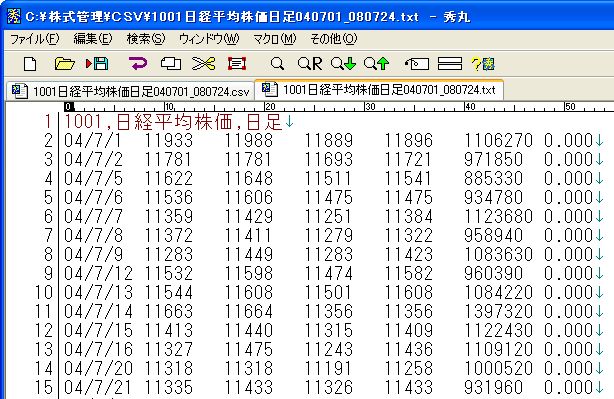Click value 885330 on line 4

493,179
